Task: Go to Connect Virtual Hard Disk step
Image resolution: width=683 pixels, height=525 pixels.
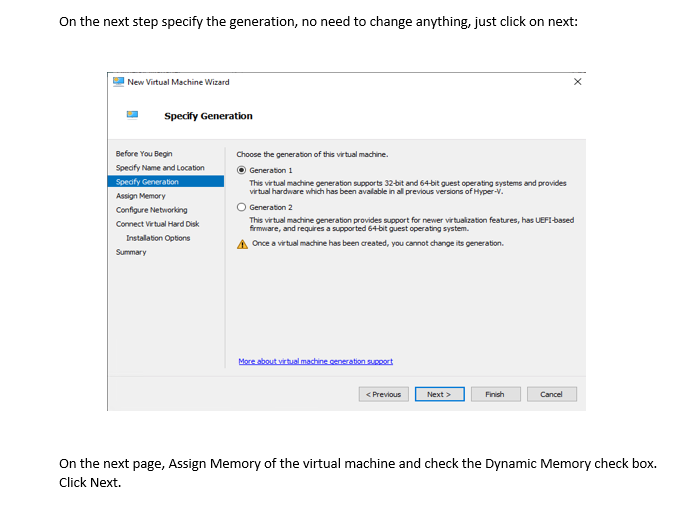Action: click(157, 224)
